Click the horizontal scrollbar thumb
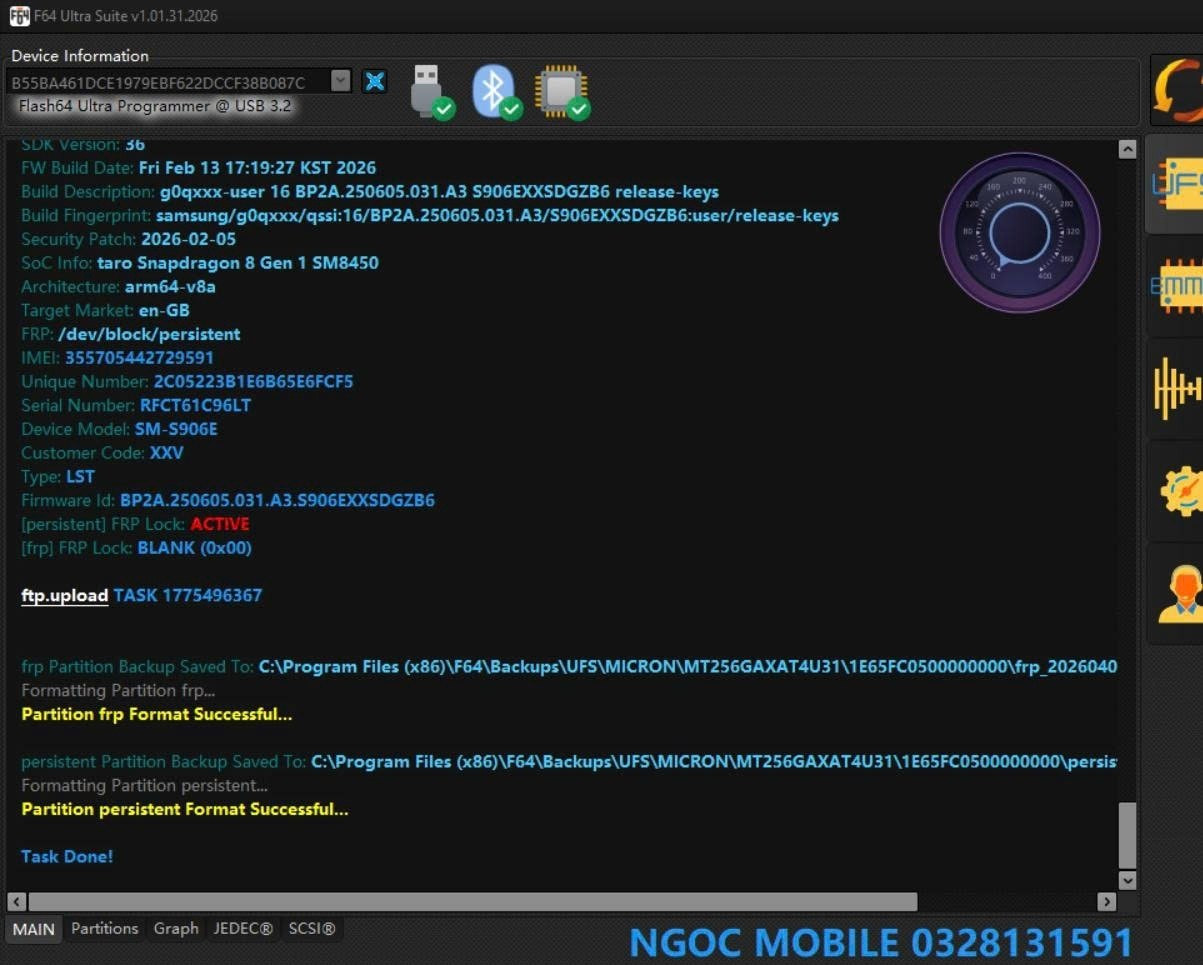1203x965 pixels. [x=472, y=902]
